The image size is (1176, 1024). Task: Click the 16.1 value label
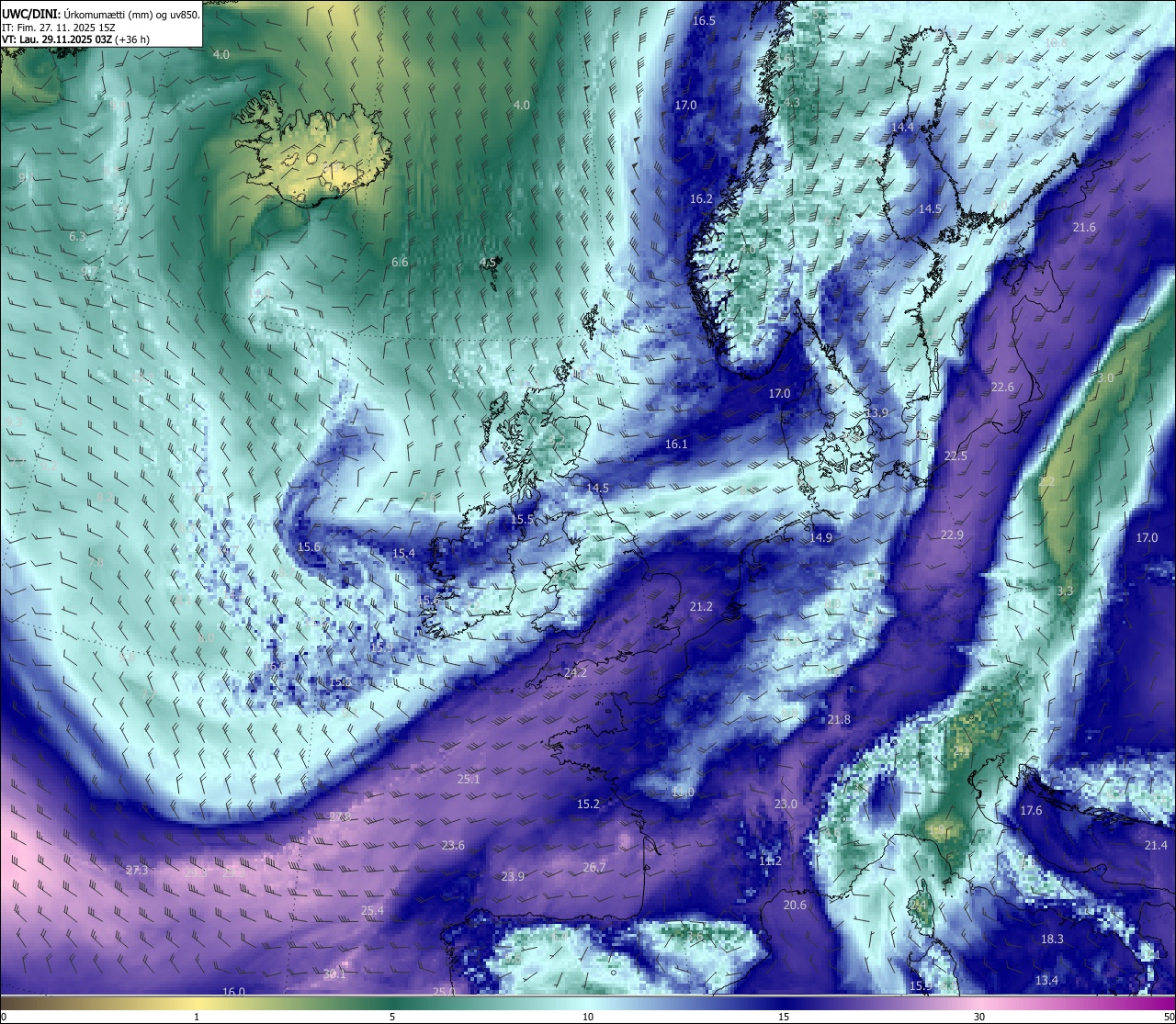coord(676,444)
